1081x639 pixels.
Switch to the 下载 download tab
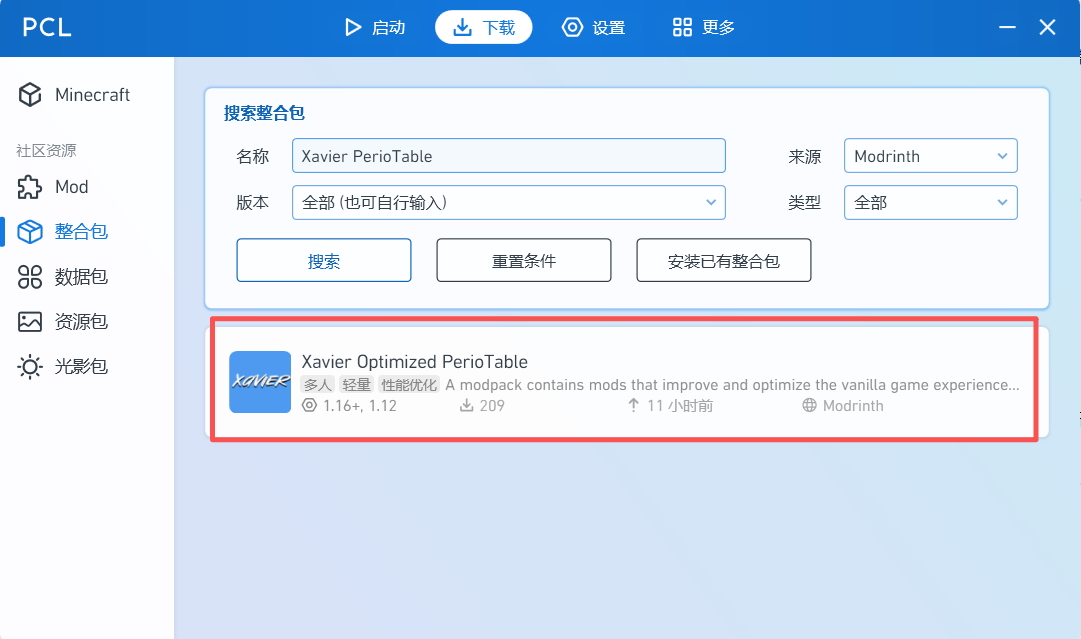click(483, 28)
